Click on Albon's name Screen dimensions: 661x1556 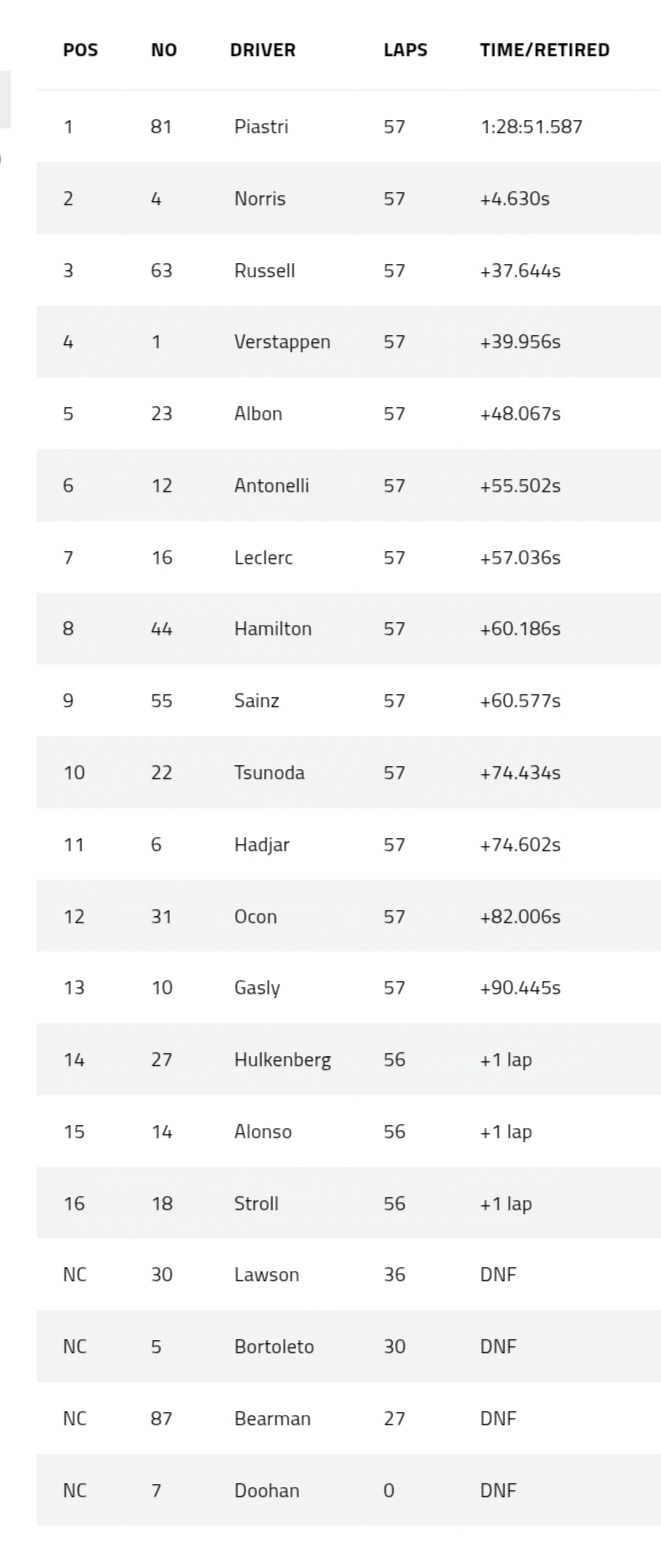tap(258, 414)
